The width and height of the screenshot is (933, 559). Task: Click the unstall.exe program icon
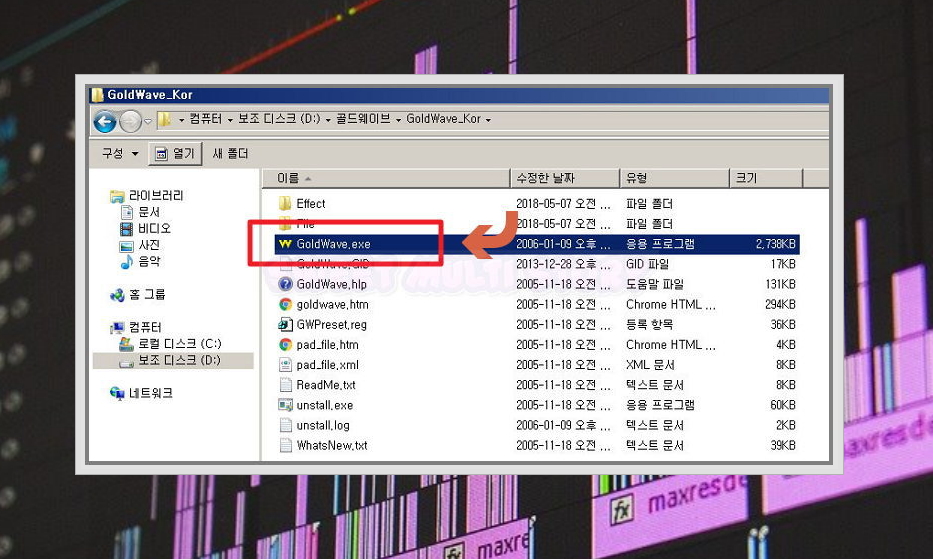[286, 405]
